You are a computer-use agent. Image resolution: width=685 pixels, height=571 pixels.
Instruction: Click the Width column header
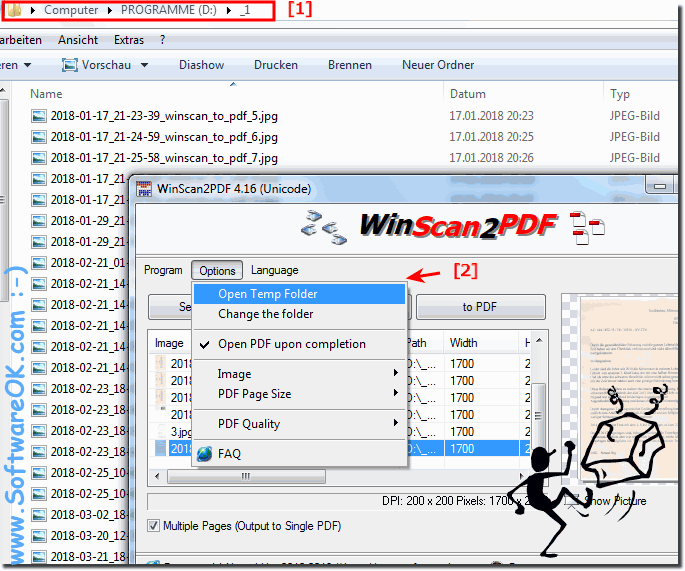point(481,343)
